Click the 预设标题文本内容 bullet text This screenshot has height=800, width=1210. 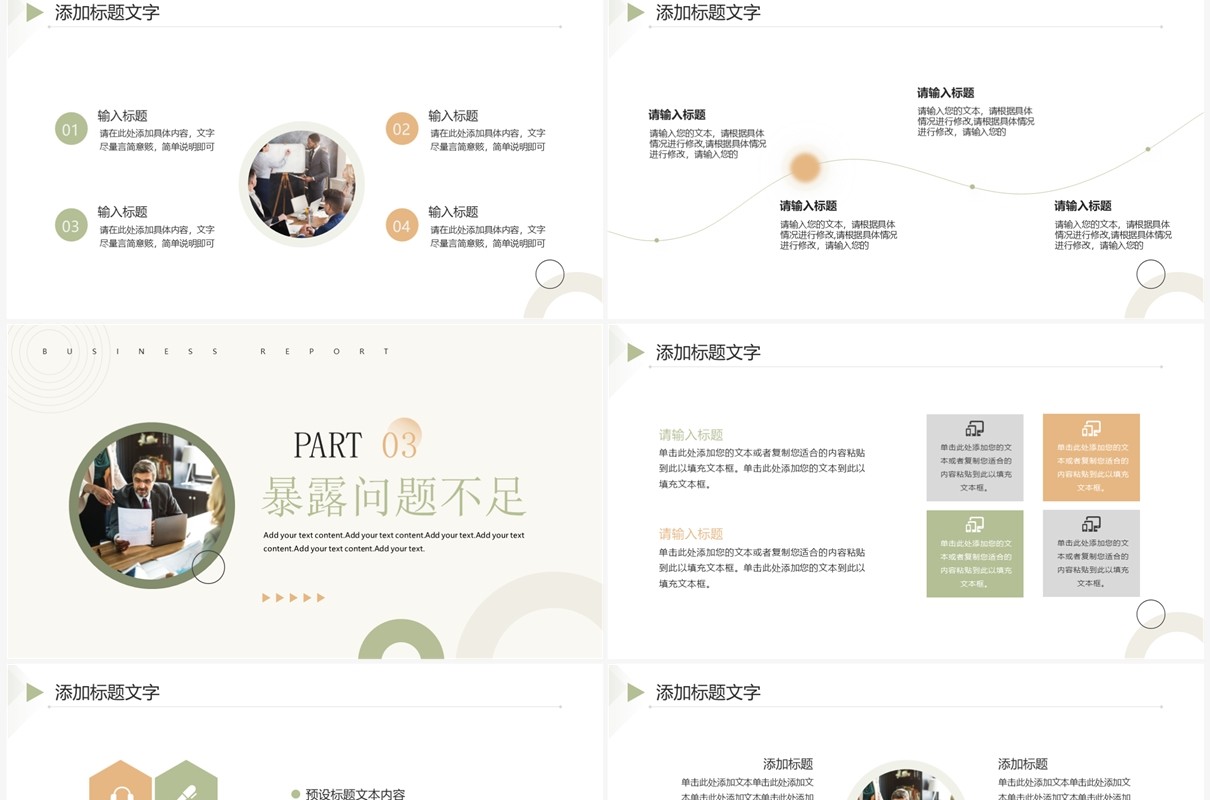coord(355,794)
